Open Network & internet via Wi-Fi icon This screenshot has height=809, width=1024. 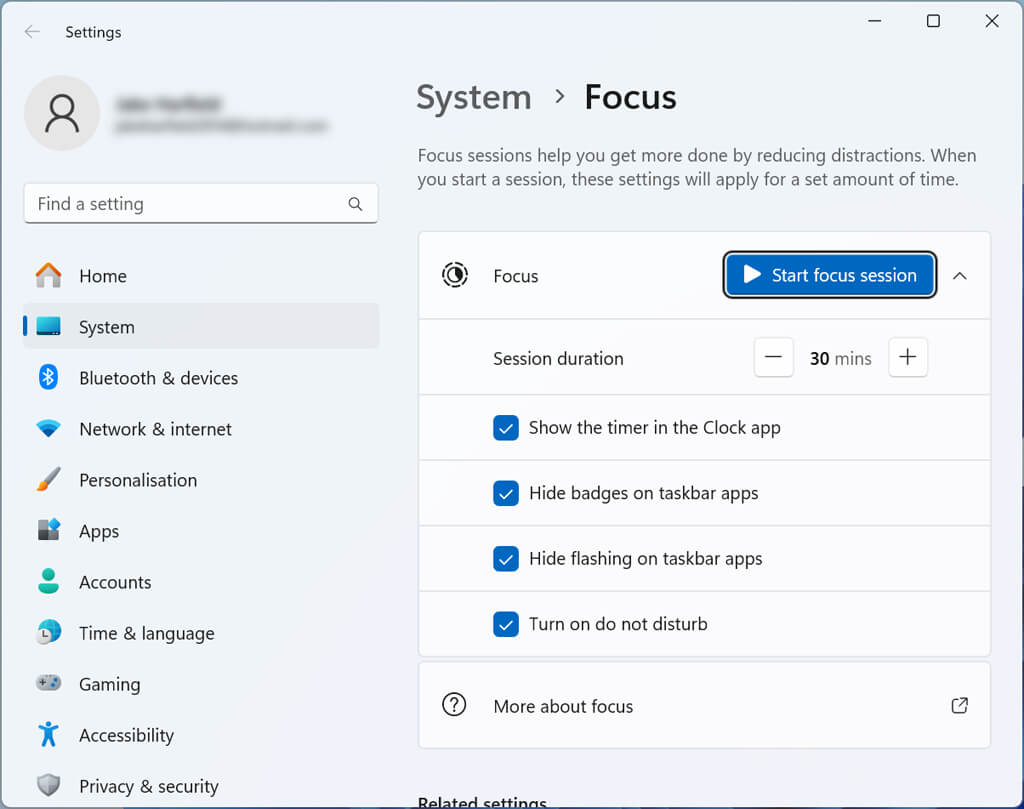(48, 429)
